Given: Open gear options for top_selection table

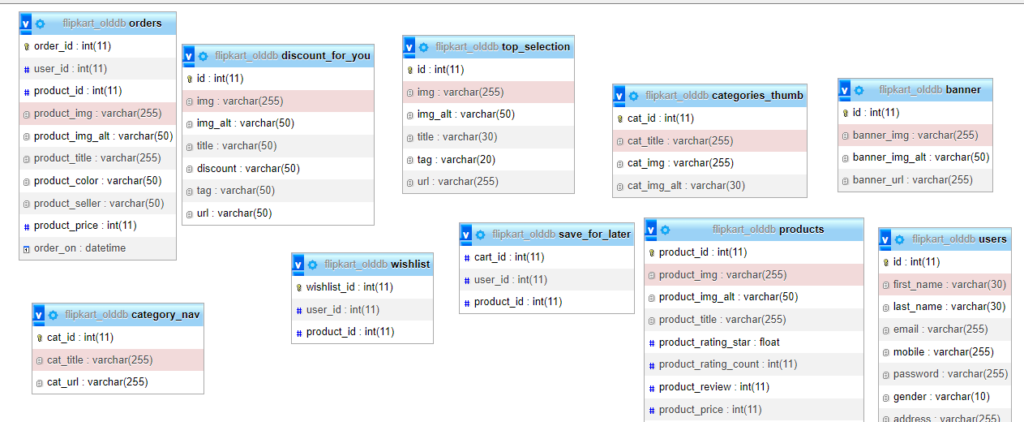Looking at the screenshot, I should pos(424,47).
